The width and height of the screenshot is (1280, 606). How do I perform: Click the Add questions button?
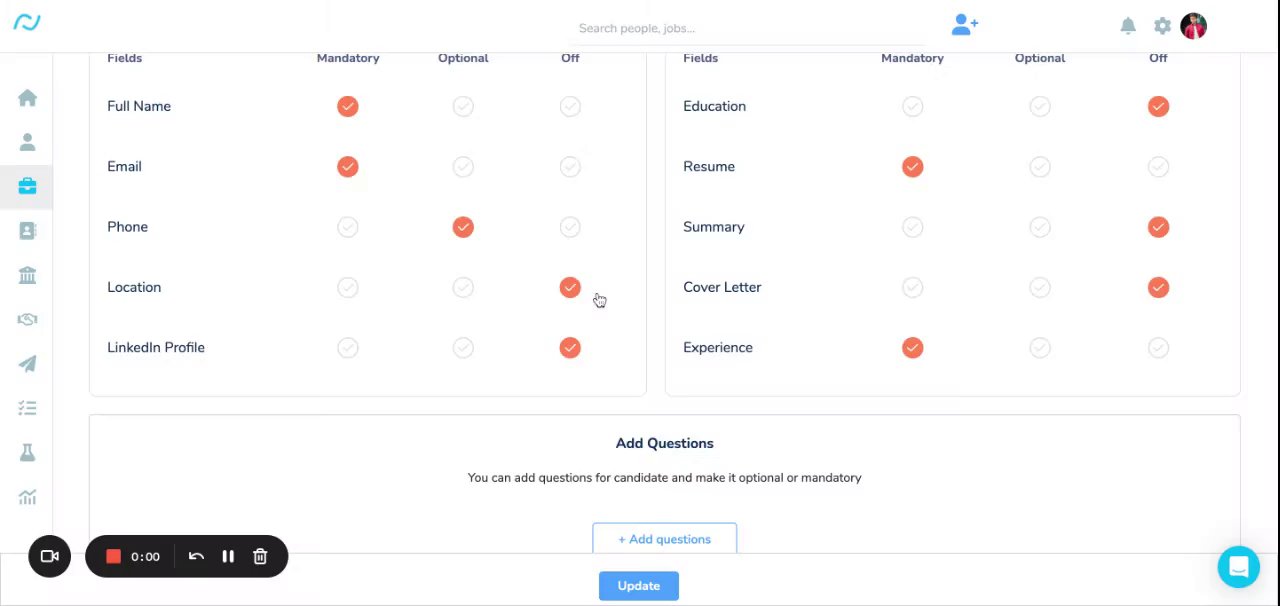664,539
